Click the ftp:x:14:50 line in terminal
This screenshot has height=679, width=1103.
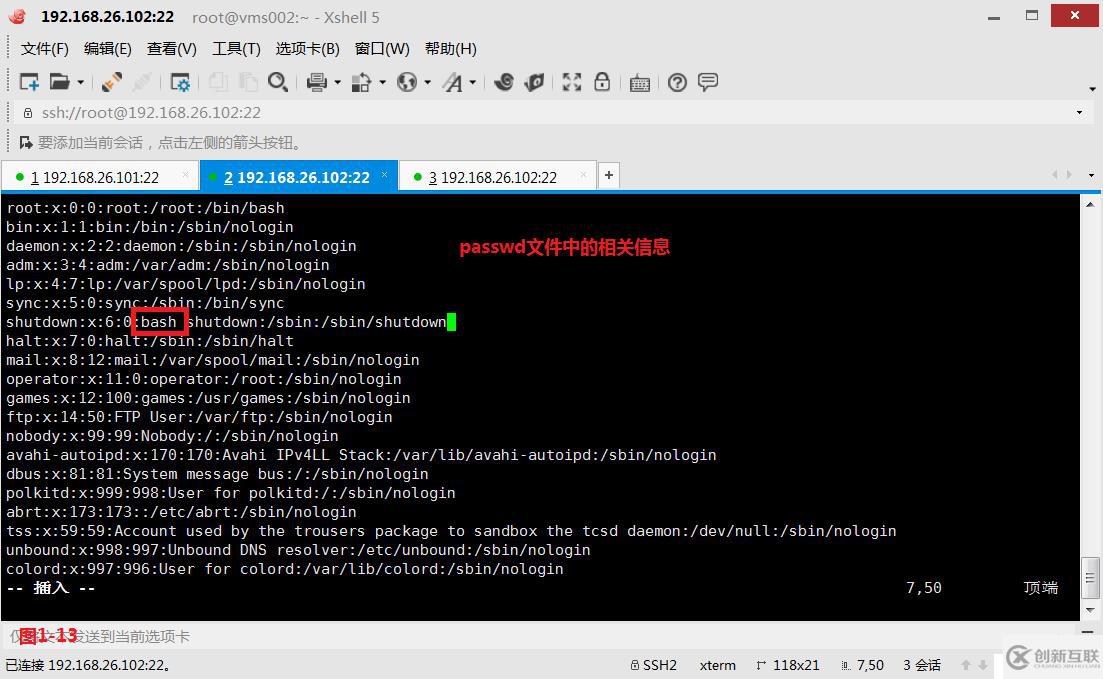199,417
